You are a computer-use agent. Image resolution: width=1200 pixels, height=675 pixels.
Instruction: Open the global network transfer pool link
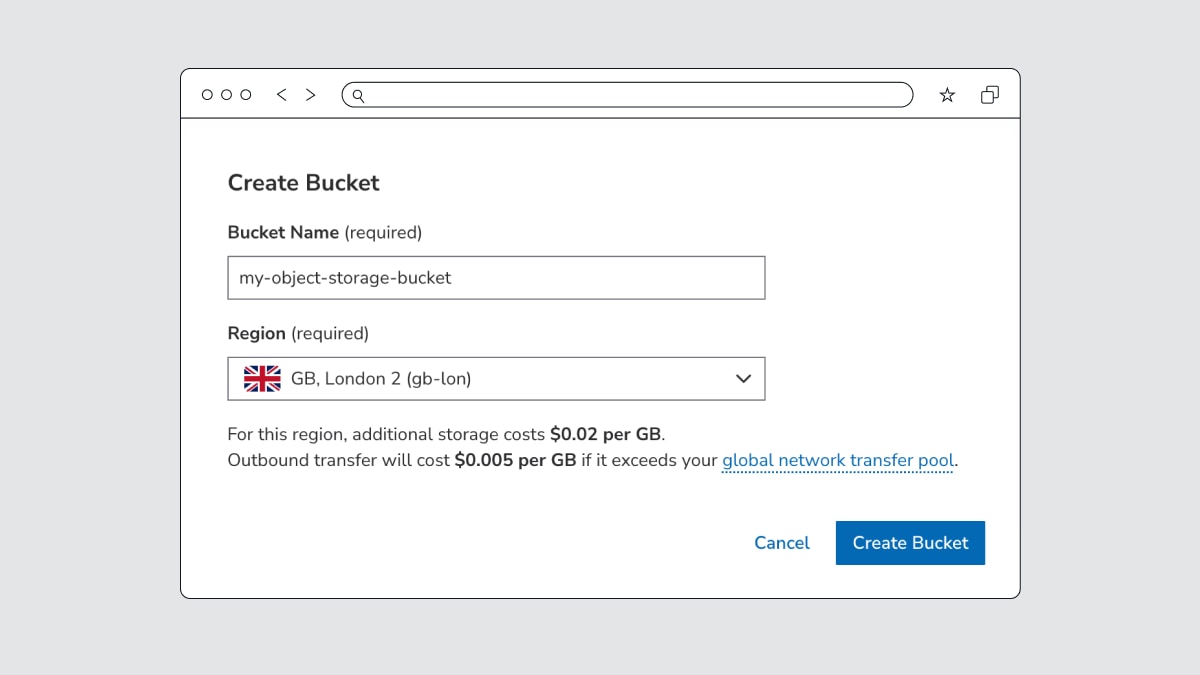[x=838, y=460]
